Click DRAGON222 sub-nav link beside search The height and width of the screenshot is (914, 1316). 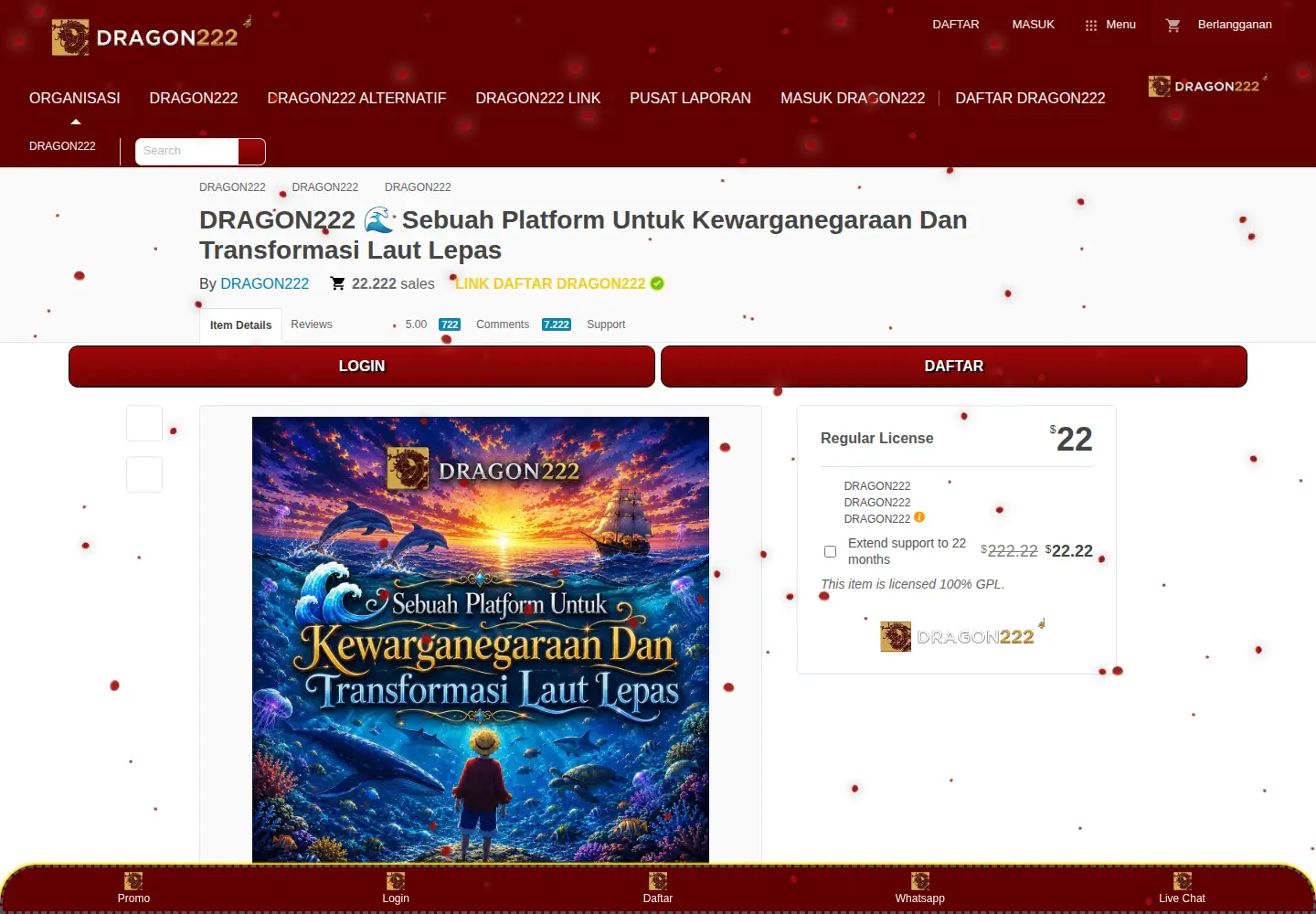[62, 146]
